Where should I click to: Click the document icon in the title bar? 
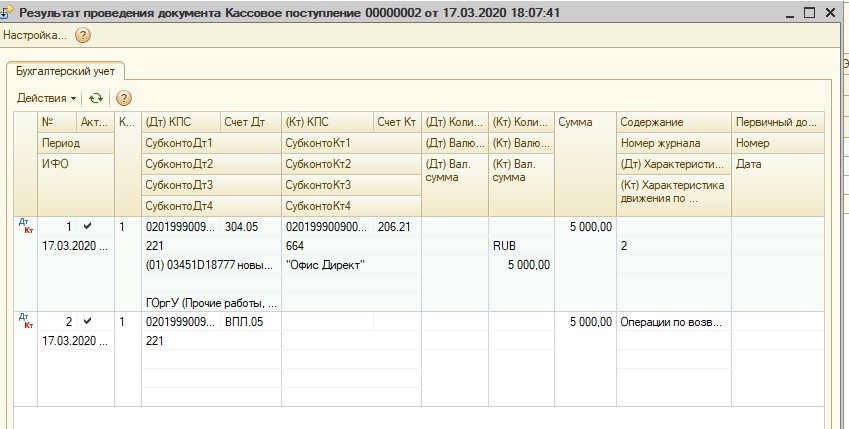(x=8, y=12)
